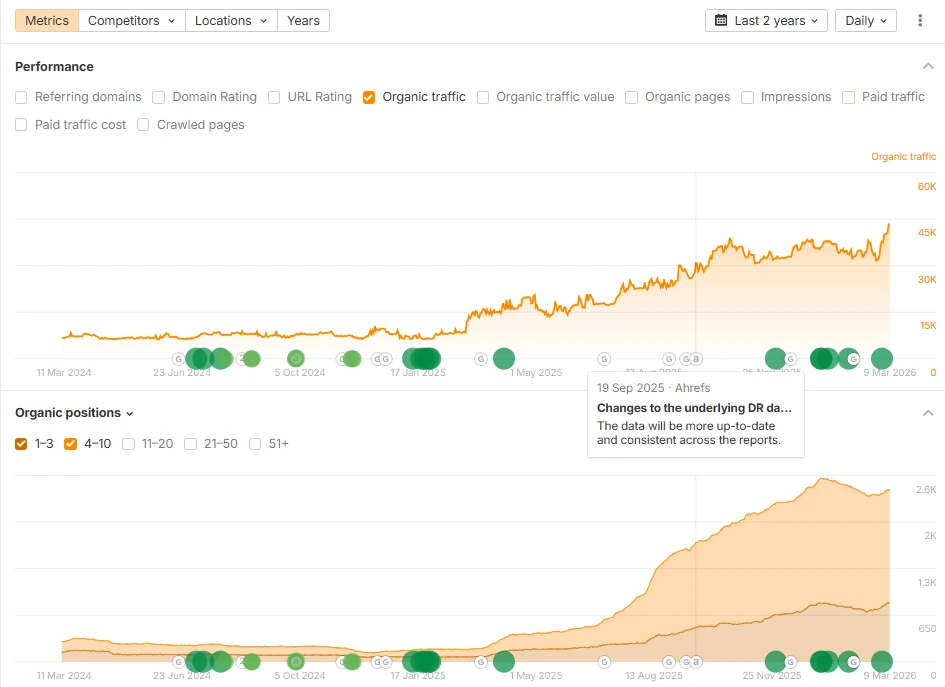Open the Competitors dropdown button

(x=131, y=20)
